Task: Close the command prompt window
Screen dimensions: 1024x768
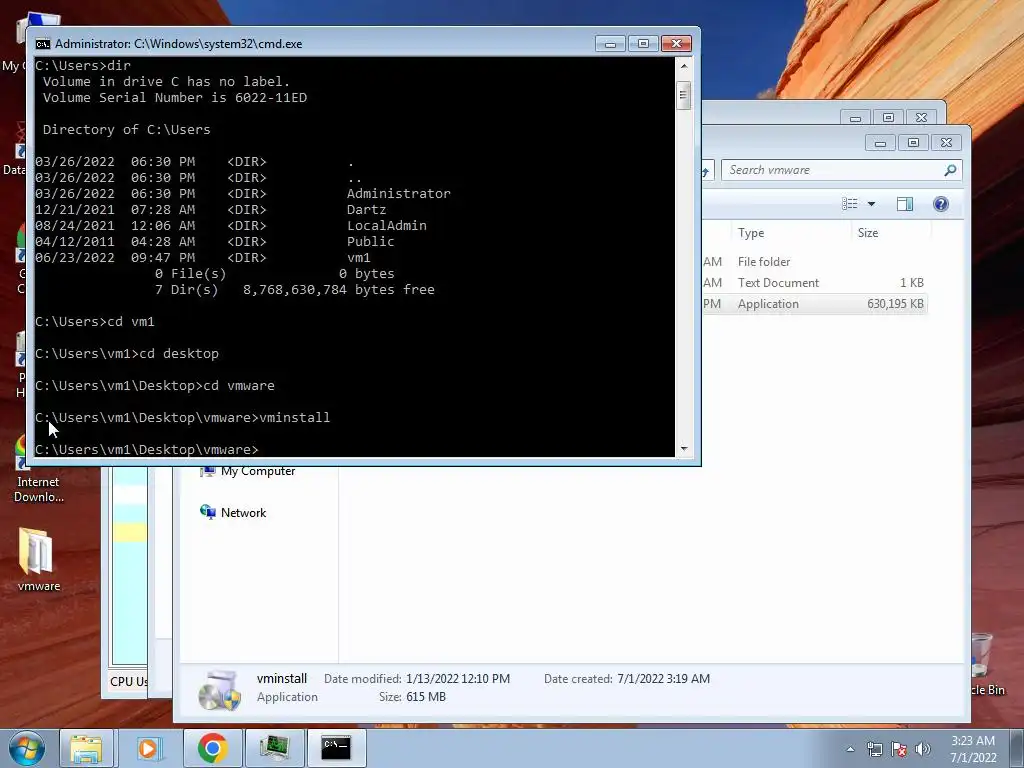Action: tap(677, 44)
